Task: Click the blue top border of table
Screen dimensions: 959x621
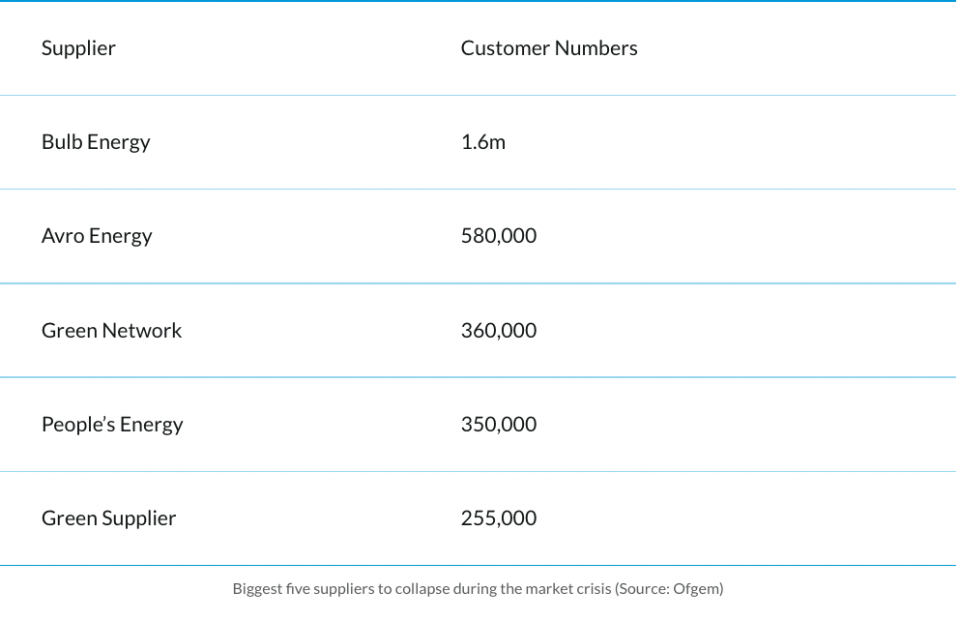Action: pyautogui.click(x=478, y=1)
